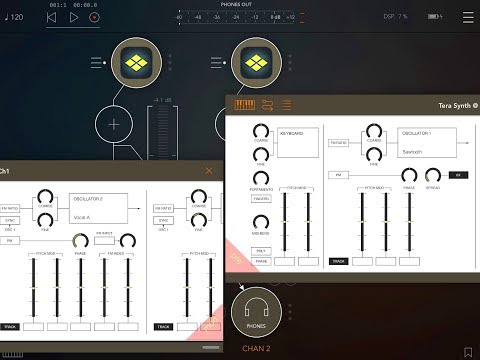Adjust Oscillator 2 PHASE knob

tap(81, 241)
